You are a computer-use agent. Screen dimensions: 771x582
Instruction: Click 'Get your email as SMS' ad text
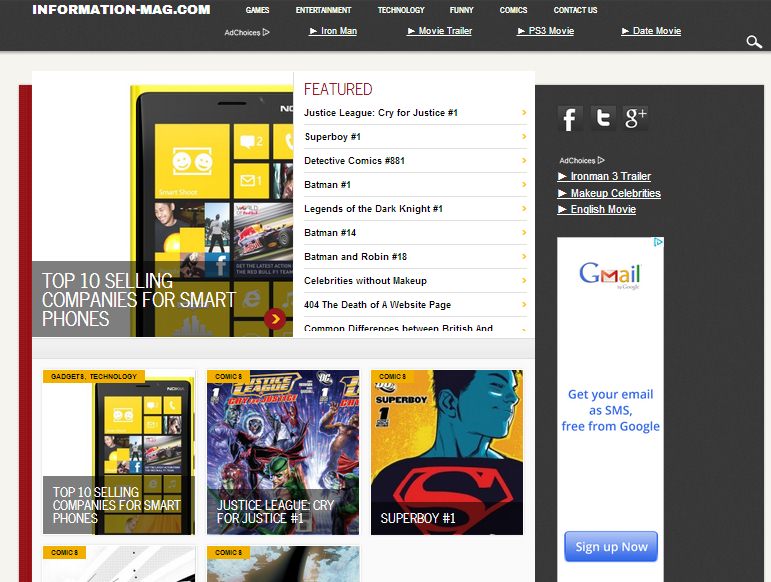[610, 410]
